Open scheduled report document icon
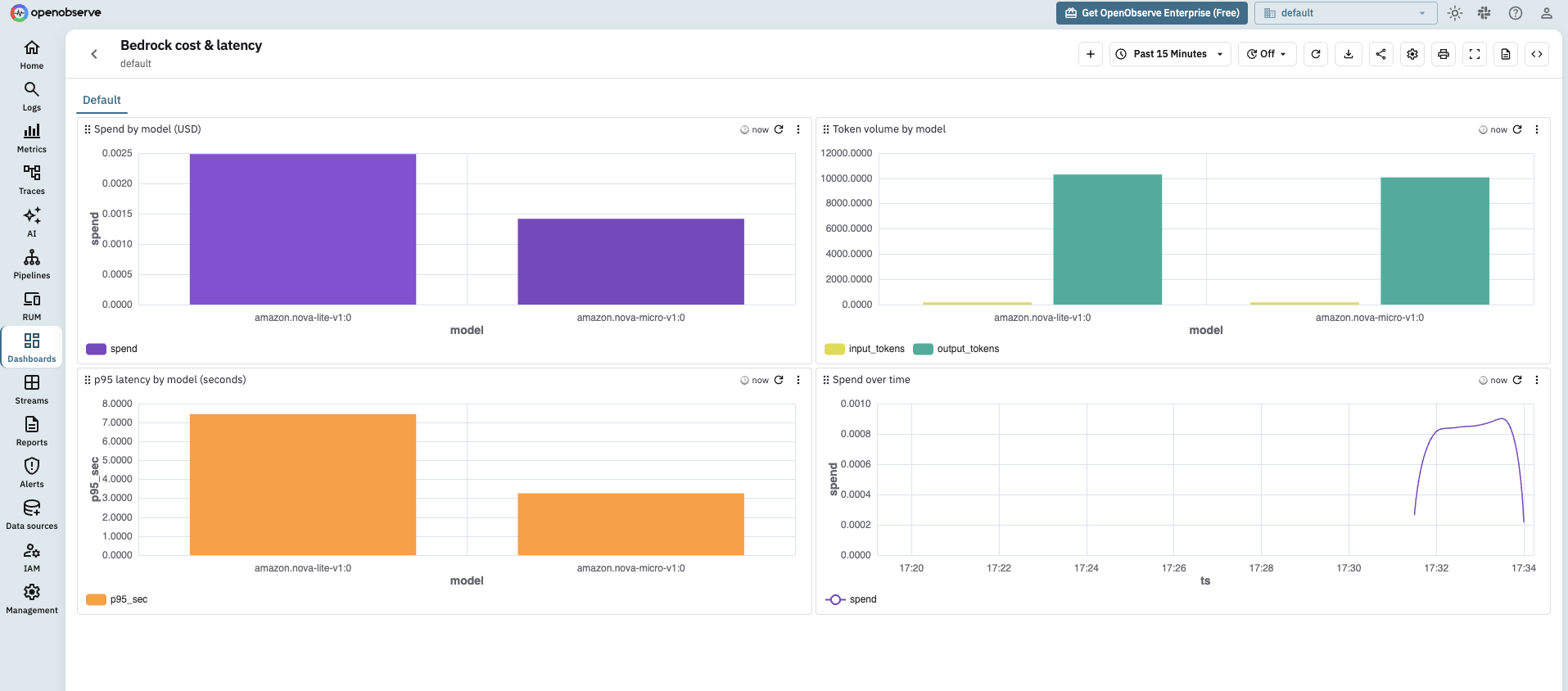 (x=1506, y=54)
